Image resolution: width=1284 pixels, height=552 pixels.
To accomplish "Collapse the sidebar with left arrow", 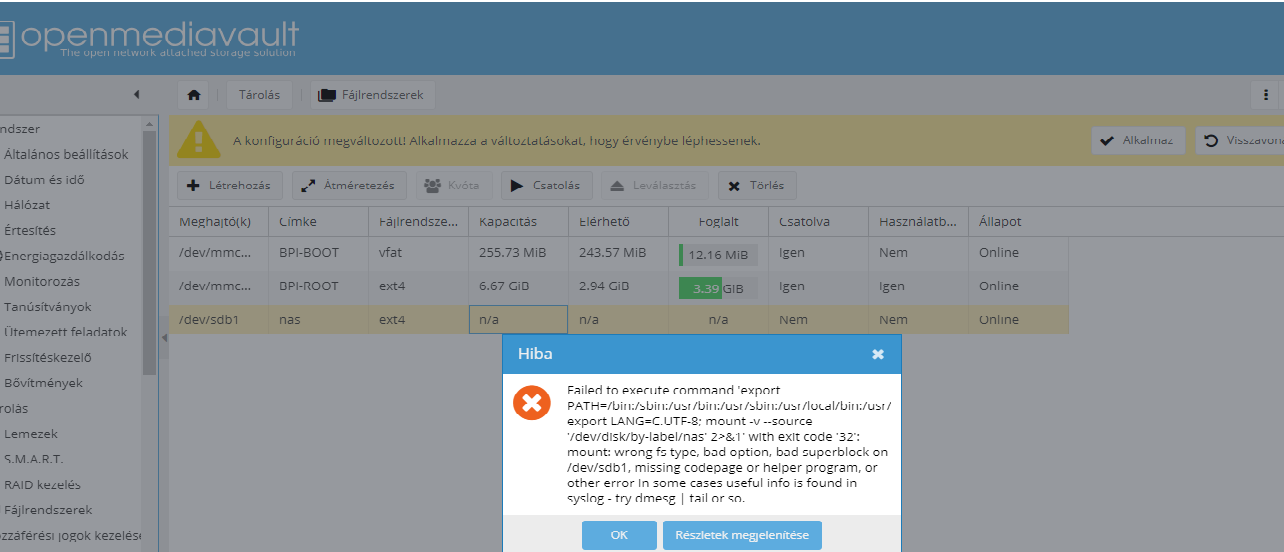I will 136,95.
